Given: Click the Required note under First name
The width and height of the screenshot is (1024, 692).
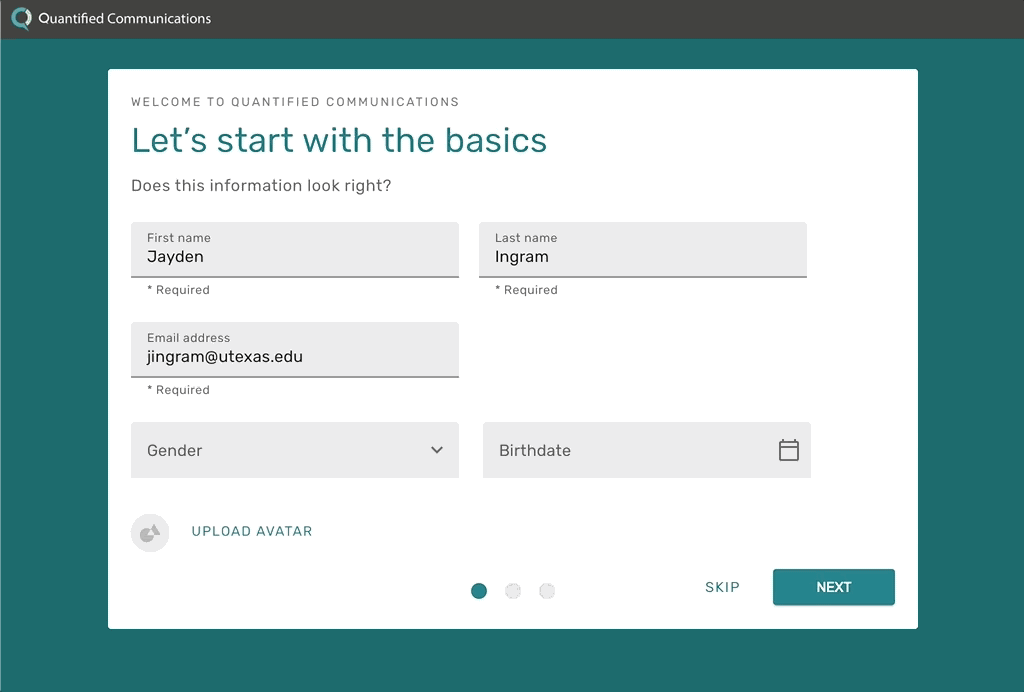Looking at the screenshot, I should 178,290.
